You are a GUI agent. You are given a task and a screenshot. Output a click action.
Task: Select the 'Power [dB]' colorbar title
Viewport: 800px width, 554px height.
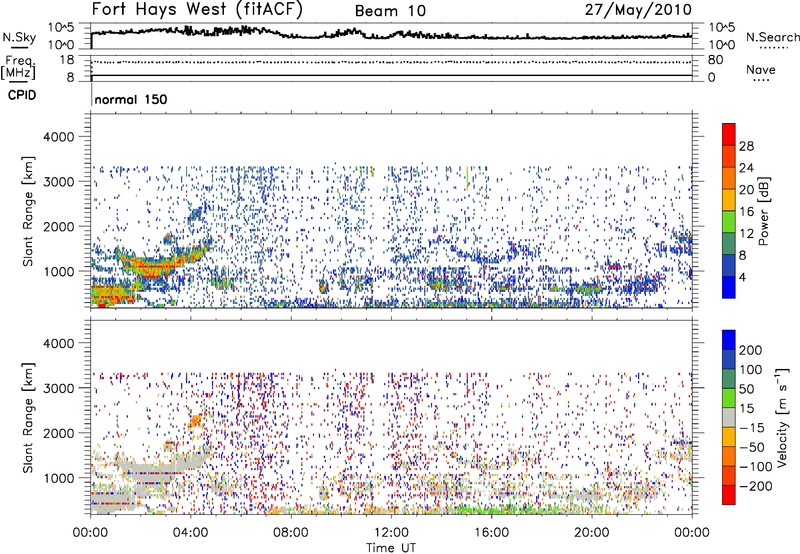[x=763, y=211]
